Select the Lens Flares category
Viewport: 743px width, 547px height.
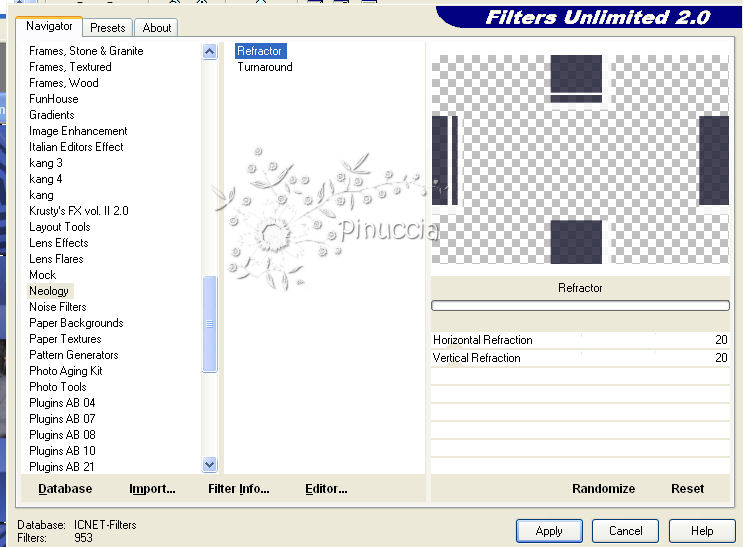[x=56, y=259]
